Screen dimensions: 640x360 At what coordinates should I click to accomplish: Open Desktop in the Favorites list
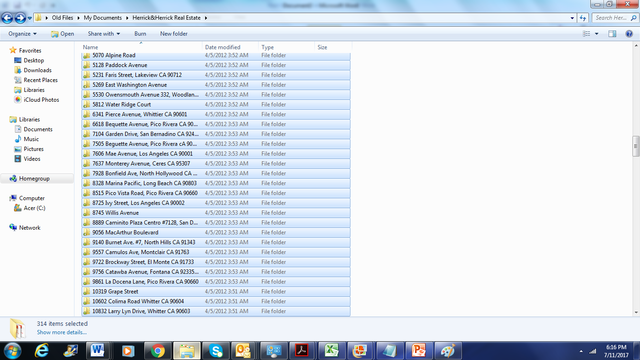point(33,60)
